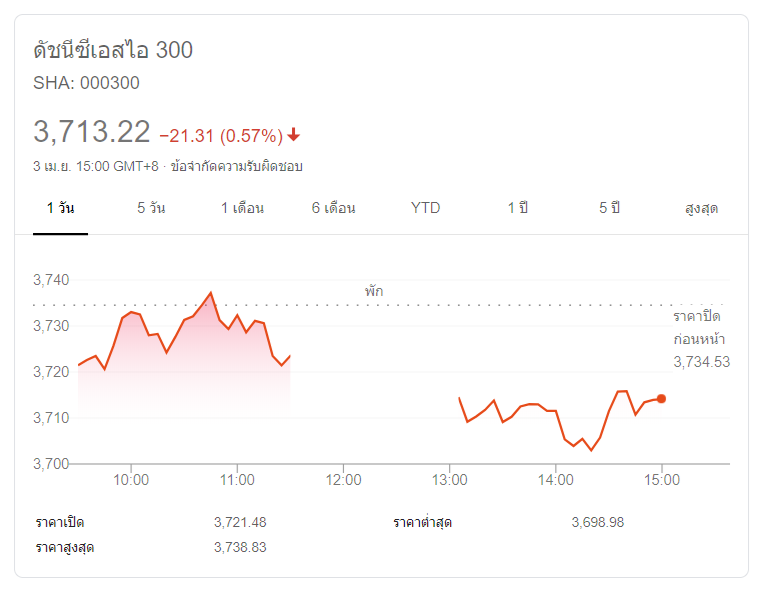View the 5 ปี chart range
The height and width of the screenshot is (598, 765).
609,208
